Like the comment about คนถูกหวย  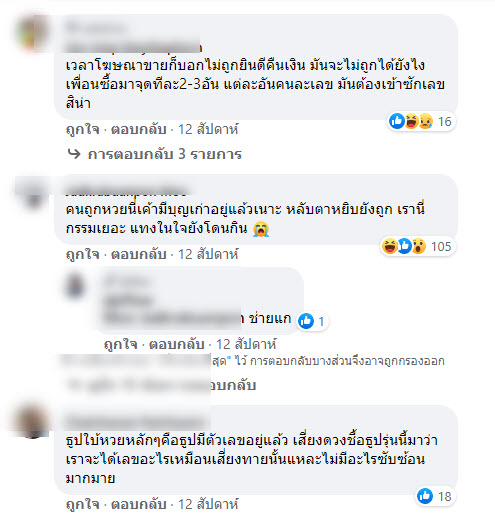pyautogui.click(x=83, y=254)
